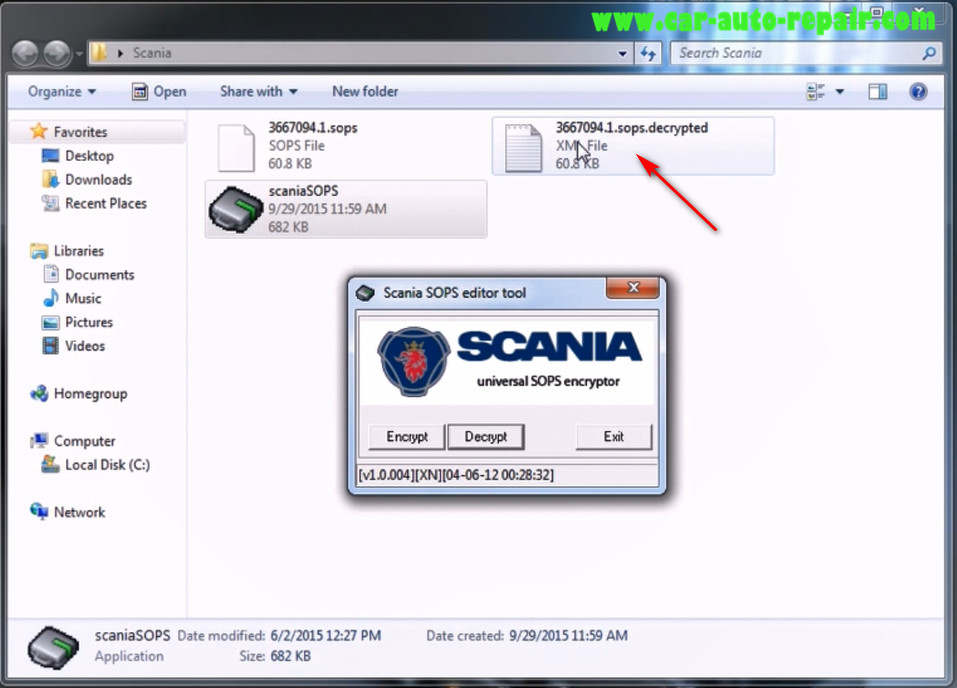Click the Open toolbar icon beside Open
The image size is (957, 688).
(140, 92)
